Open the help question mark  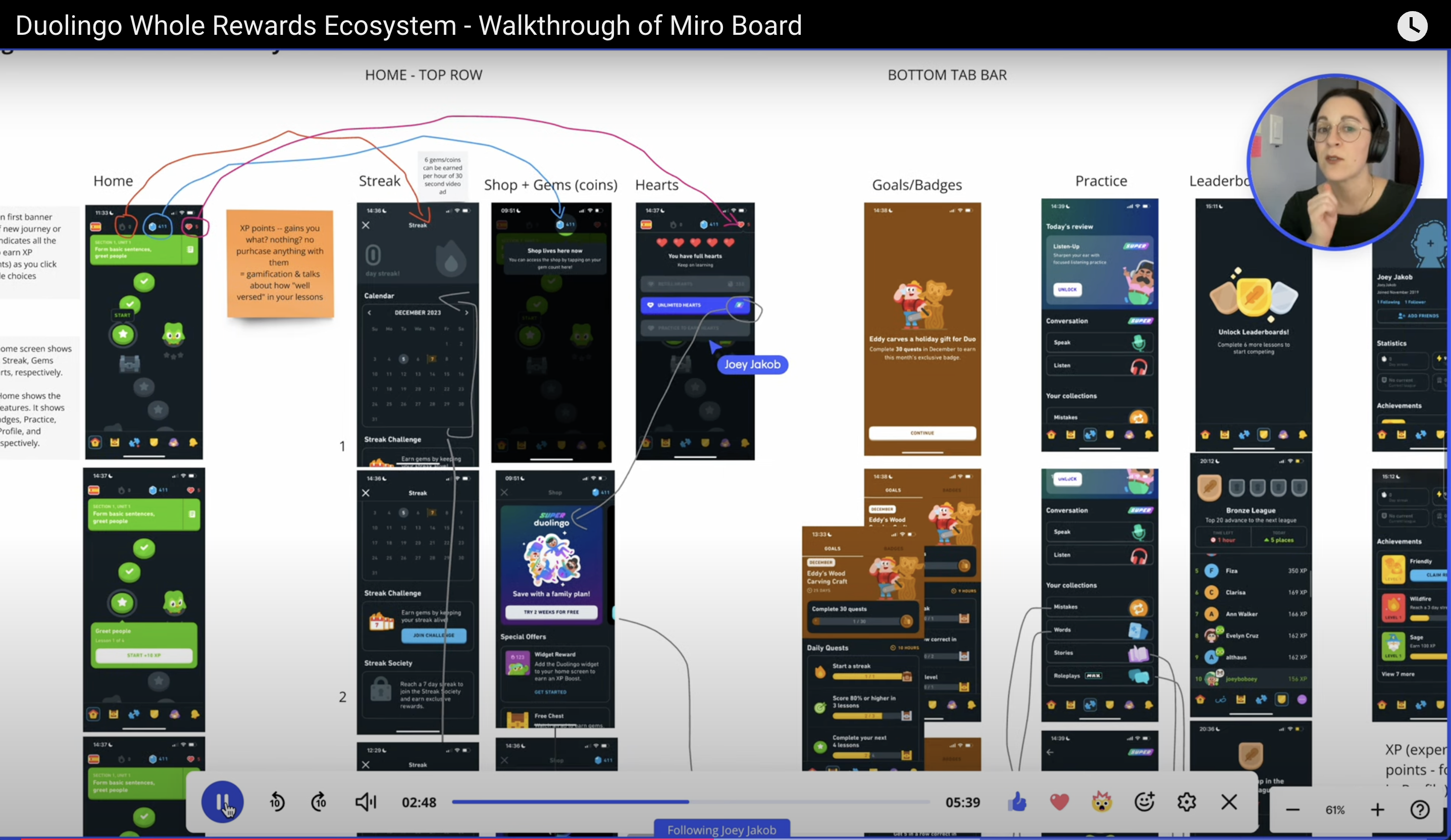tap(1420, 810)
